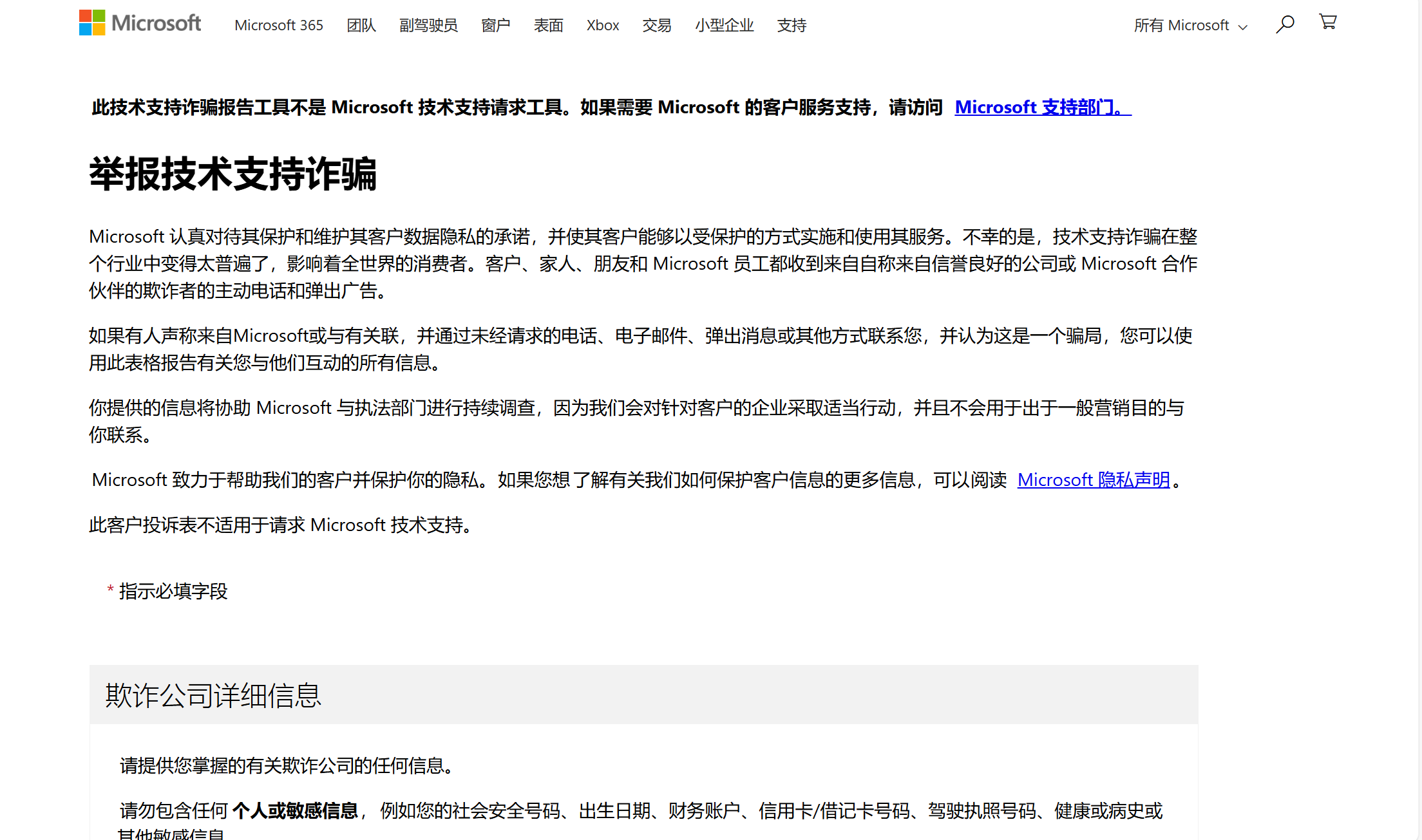Viewport: 1422px width, 840px height.
Task: Select the 表面 navigation item
Action: point(548,26)
